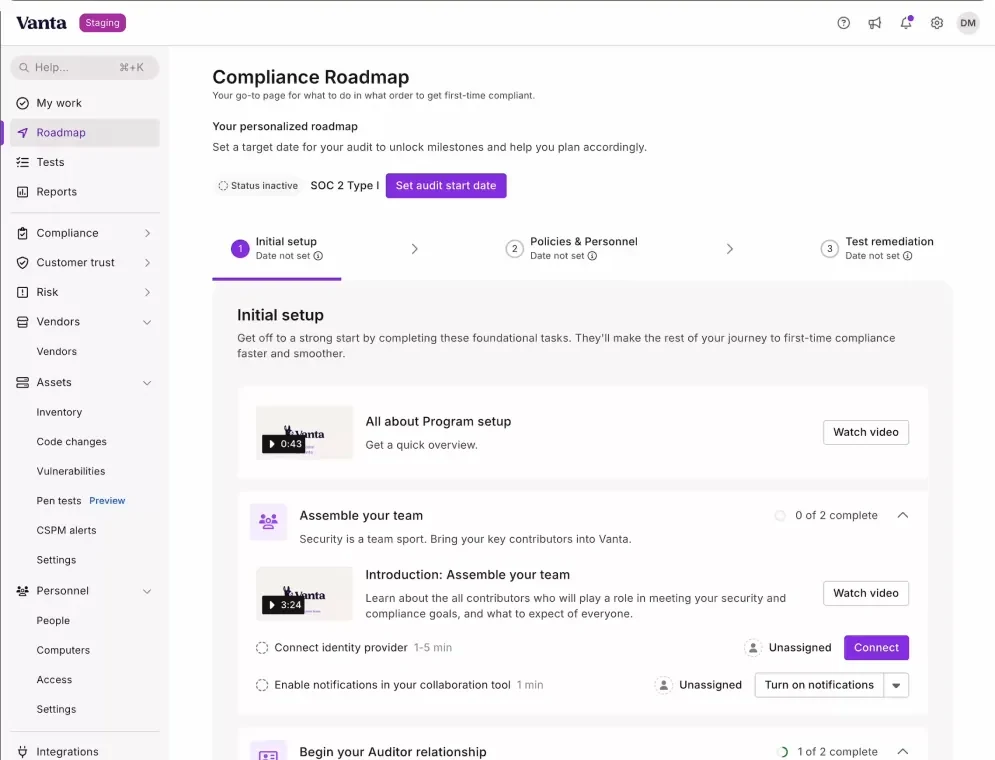Click the Integrations plug icon
Screen dimensions: 995x760
point(22,752)
